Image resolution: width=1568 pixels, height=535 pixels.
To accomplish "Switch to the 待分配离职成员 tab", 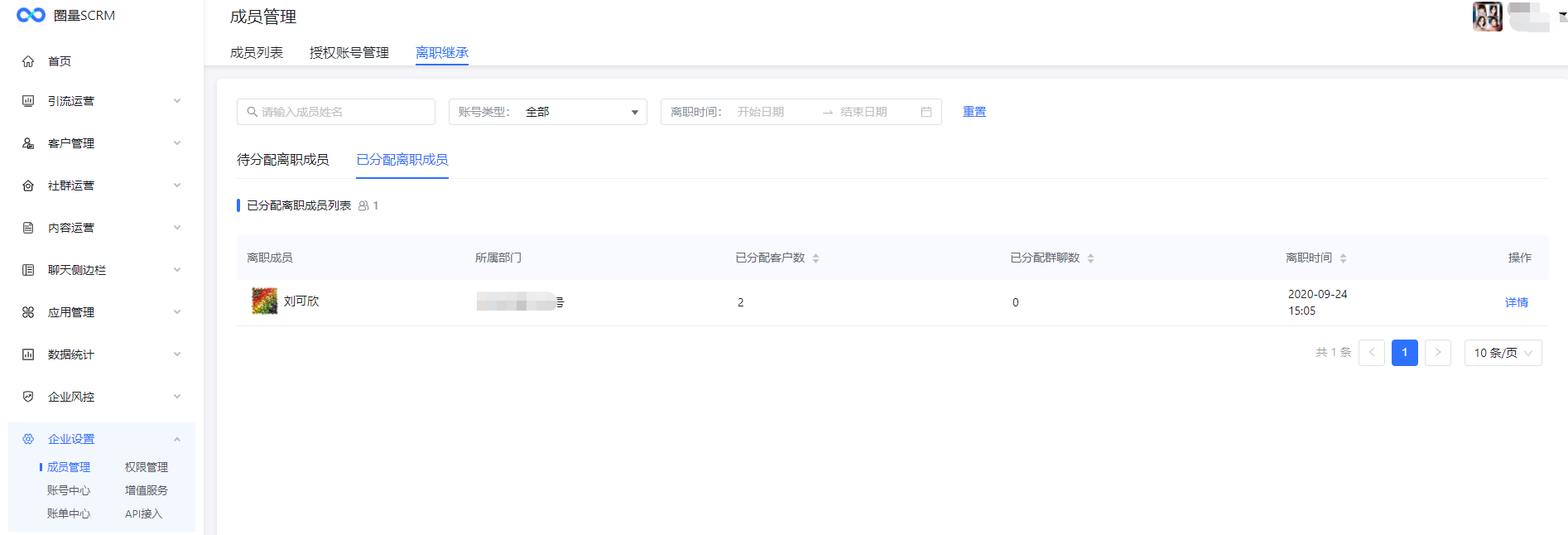I will pyautogui.click(x=282, y=160).
